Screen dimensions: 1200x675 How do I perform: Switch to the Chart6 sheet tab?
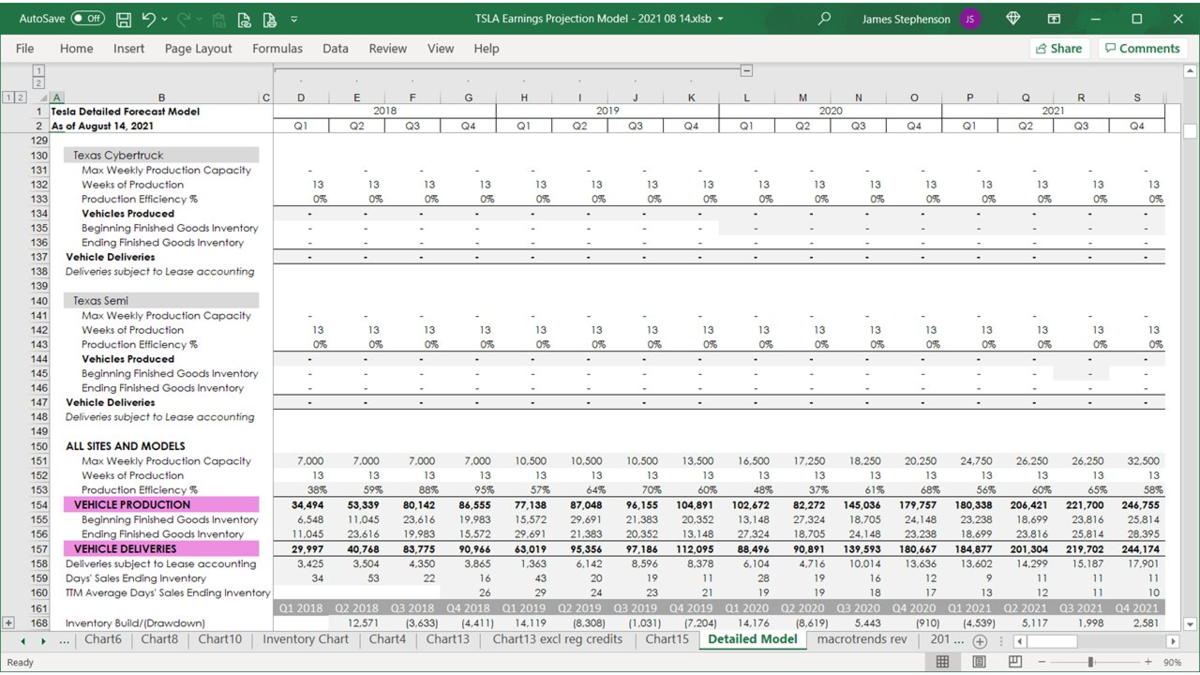pyautogui.click(x=103, y=639)
